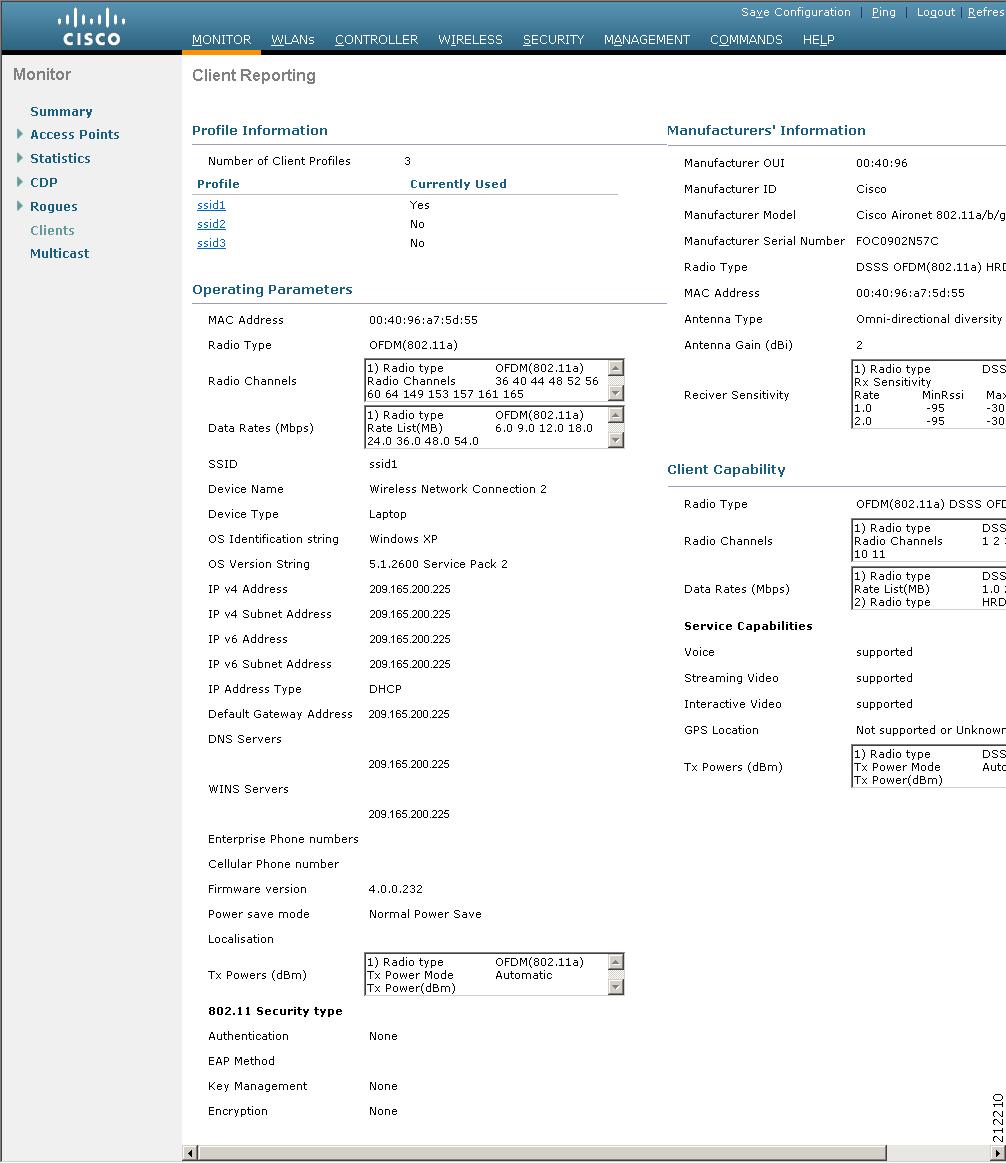Select CDP in the sidebar
Viewport: 1006px width, 1163px height.
click(x=43, y=182)
